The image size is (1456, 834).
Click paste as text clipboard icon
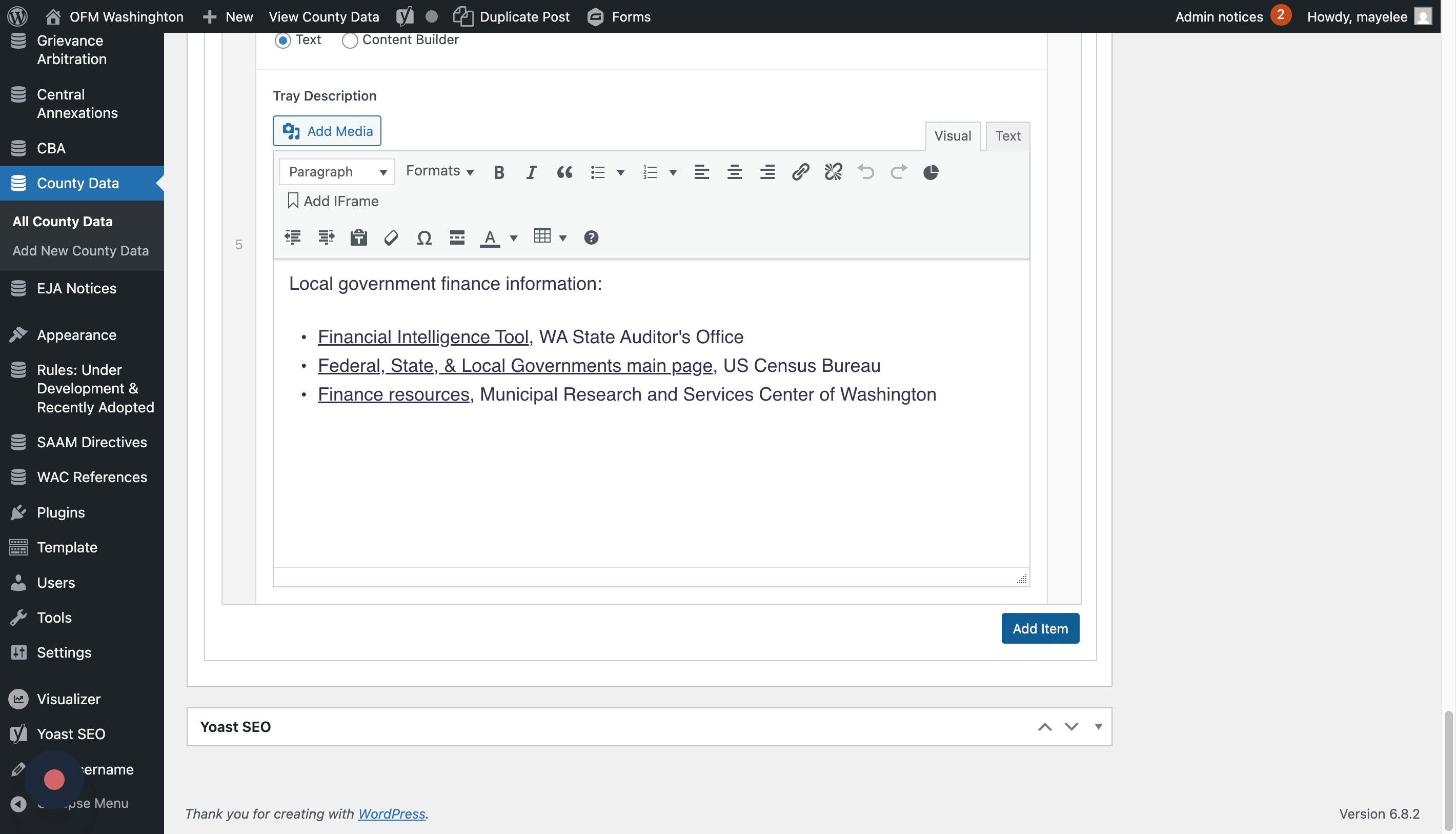click(x=358, y=237)
